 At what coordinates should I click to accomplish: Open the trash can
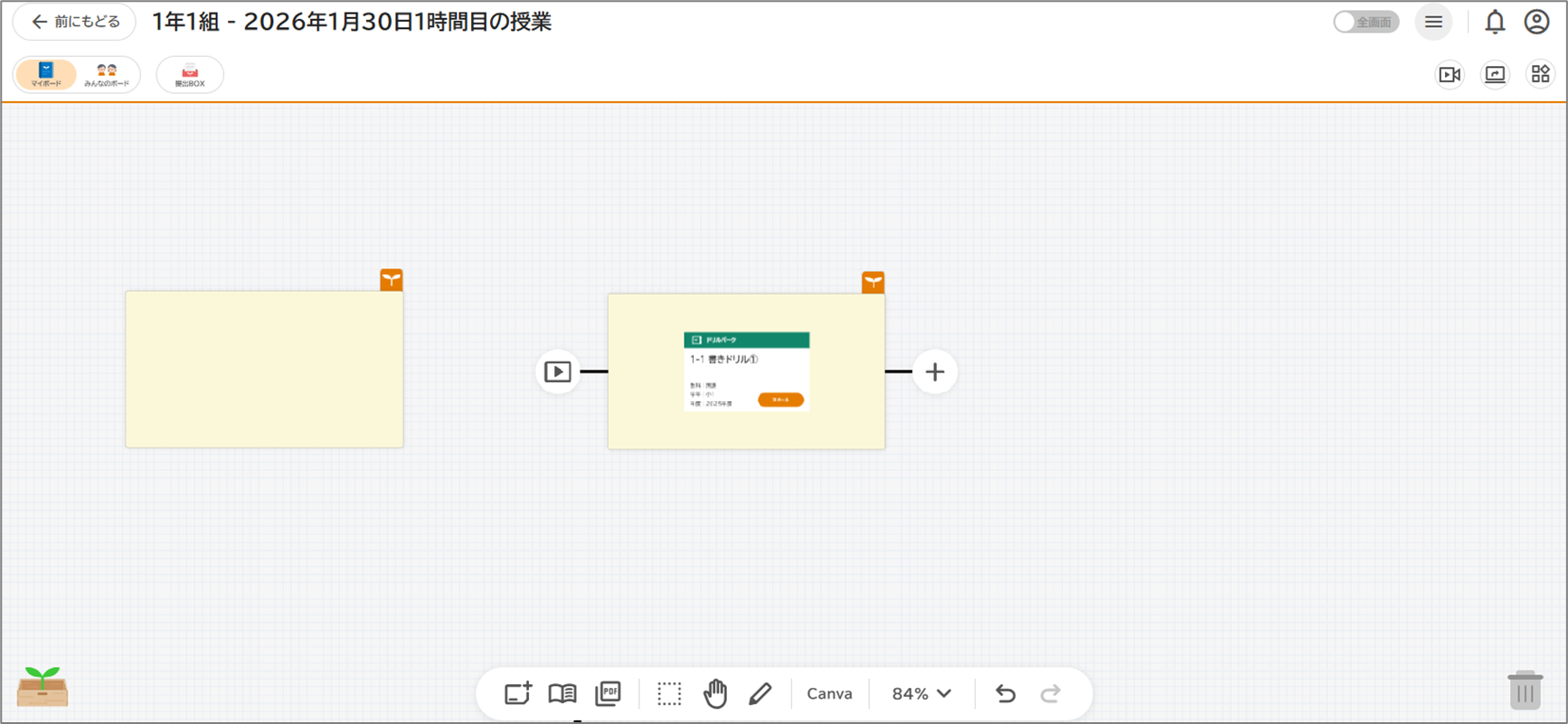click(x=1525, y=691)
